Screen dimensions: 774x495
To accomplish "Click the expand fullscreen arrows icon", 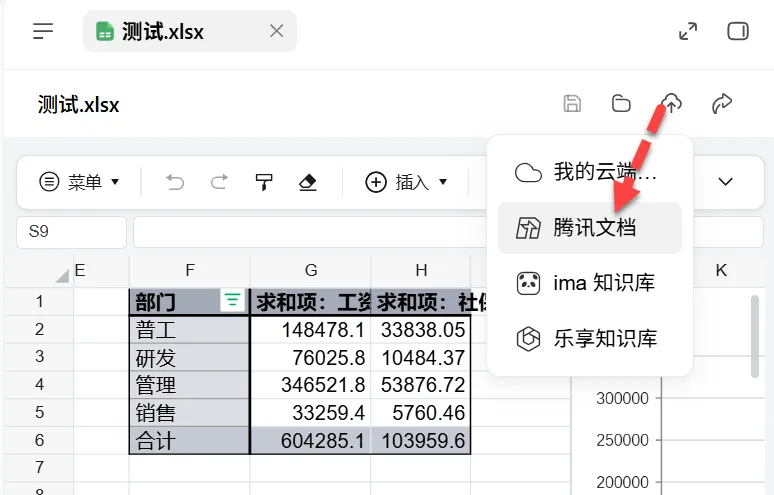I will click(688, 31).
